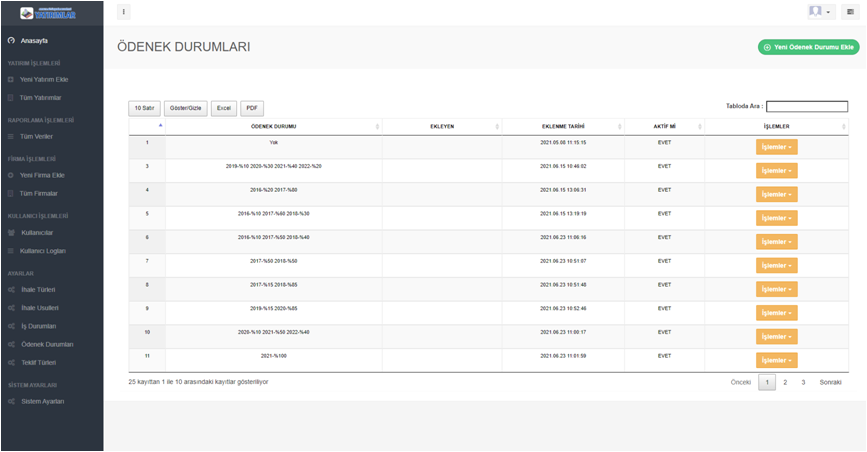Open the 10 Satır row-count dropdown
This screenshot has width=867, height=452.
tap(146, 108)
